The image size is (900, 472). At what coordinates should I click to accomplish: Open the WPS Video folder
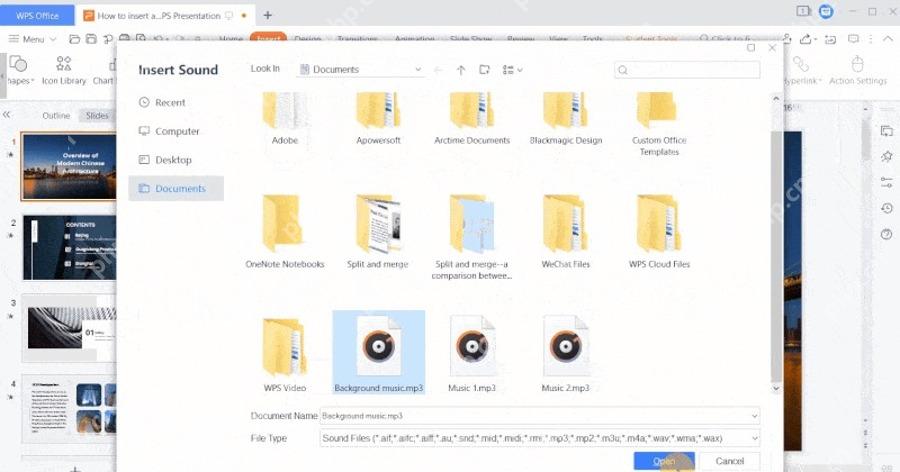[x=285, y=355]
